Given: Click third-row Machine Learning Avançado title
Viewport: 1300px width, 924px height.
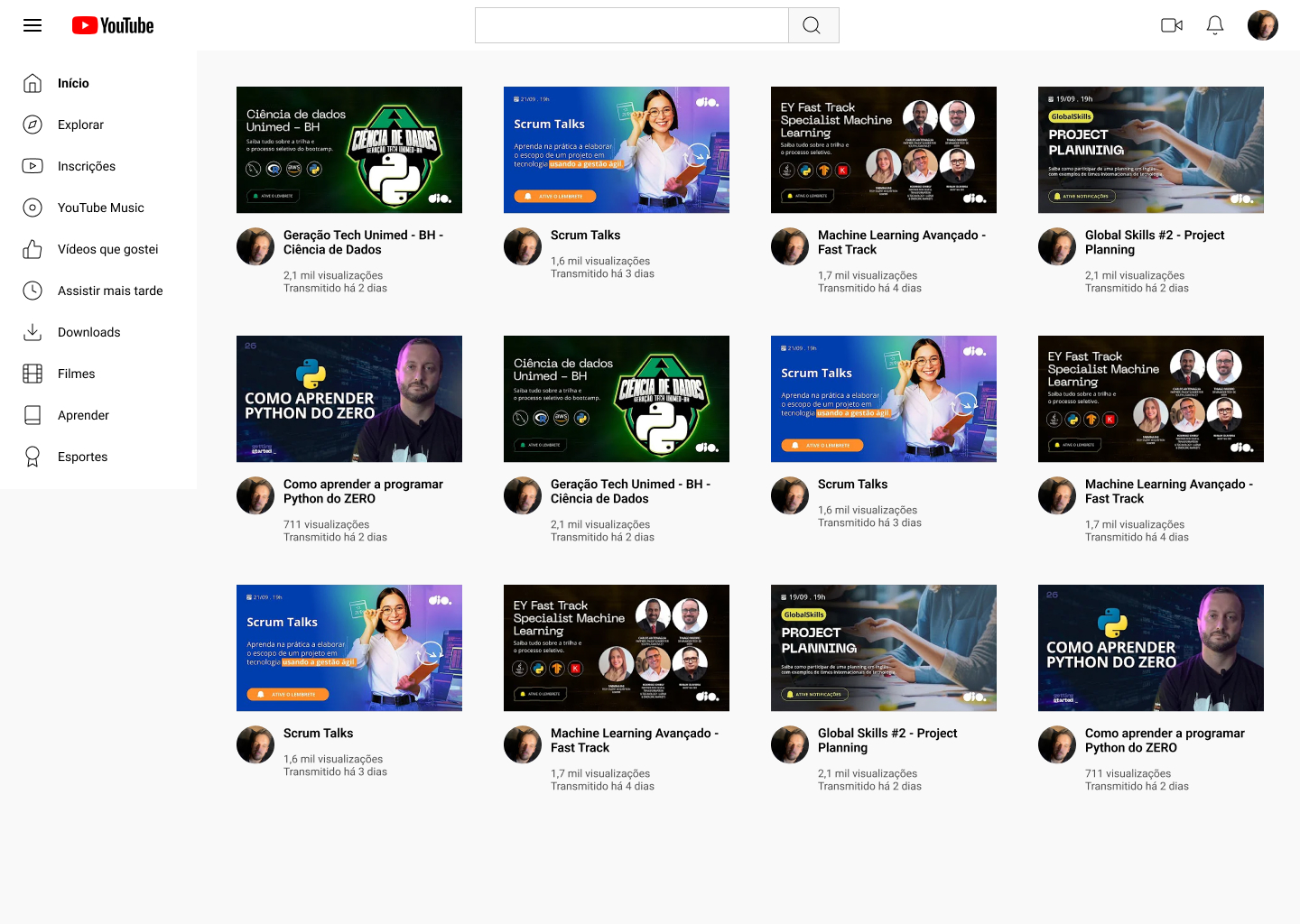Looking at the screenshot, I should [x=635, y=740].
